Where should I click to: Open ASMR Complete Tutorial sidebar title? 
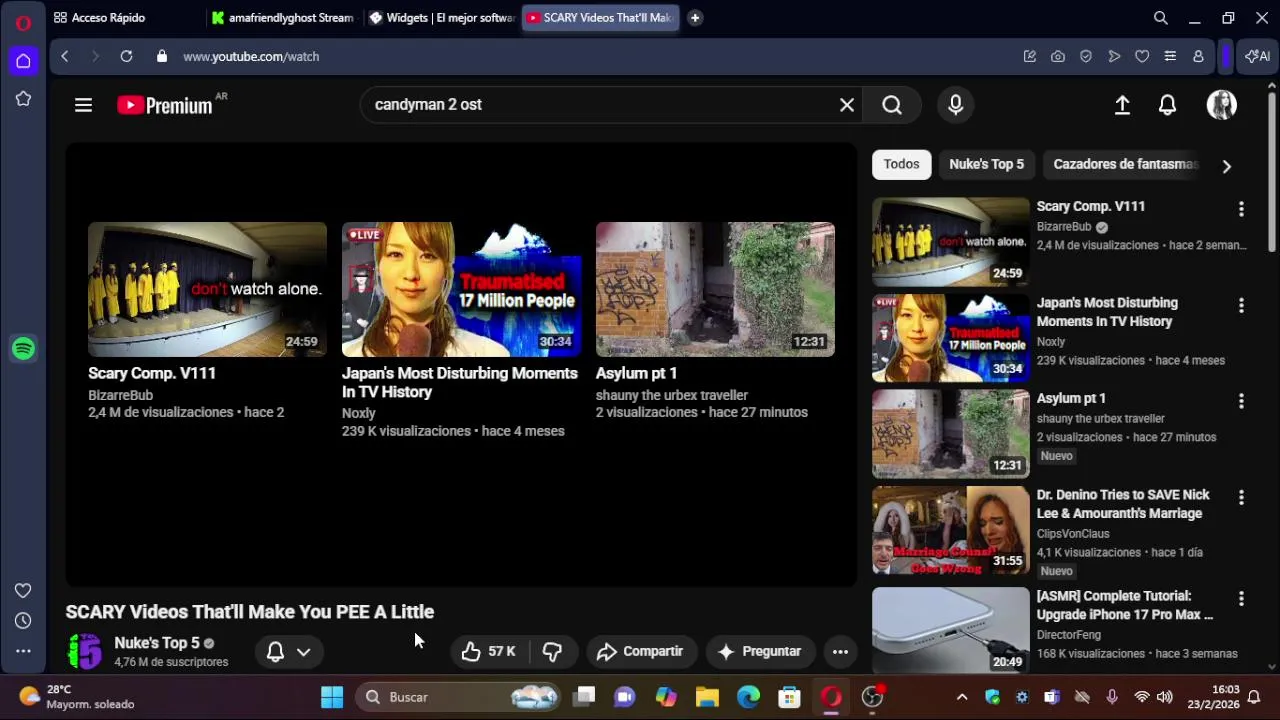point(1124,605)
